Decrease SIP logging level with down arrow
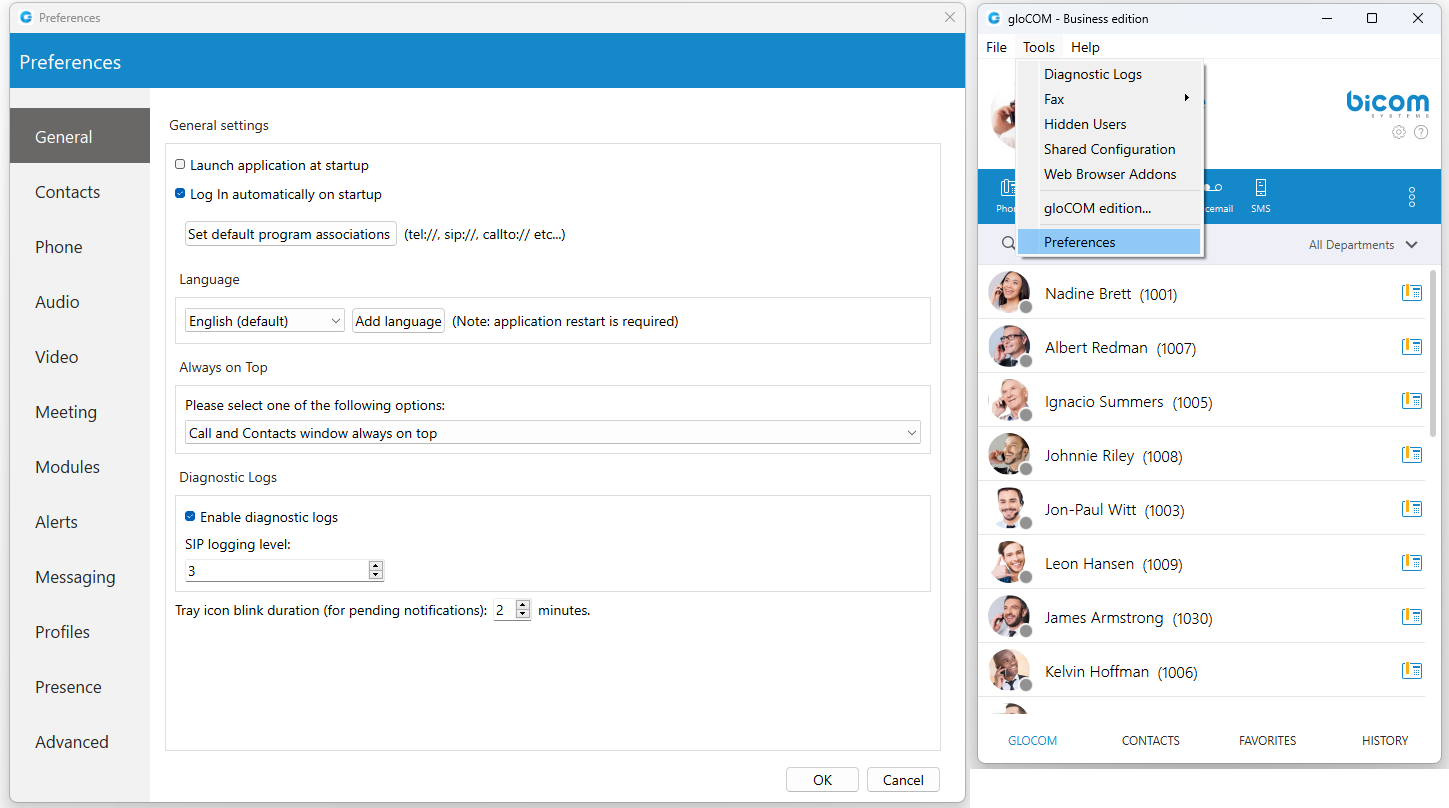The width and height of the screenshot is (1449, 808). [376, 575]
